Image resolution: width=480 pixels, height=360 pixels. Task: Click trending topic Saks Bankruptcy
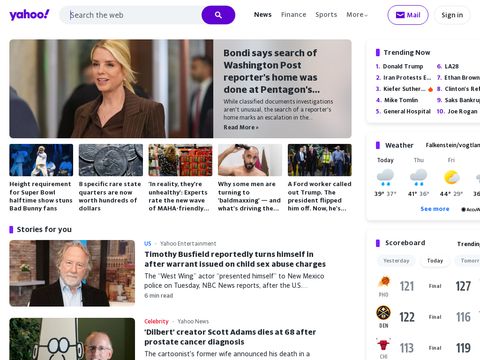[462, 100]
